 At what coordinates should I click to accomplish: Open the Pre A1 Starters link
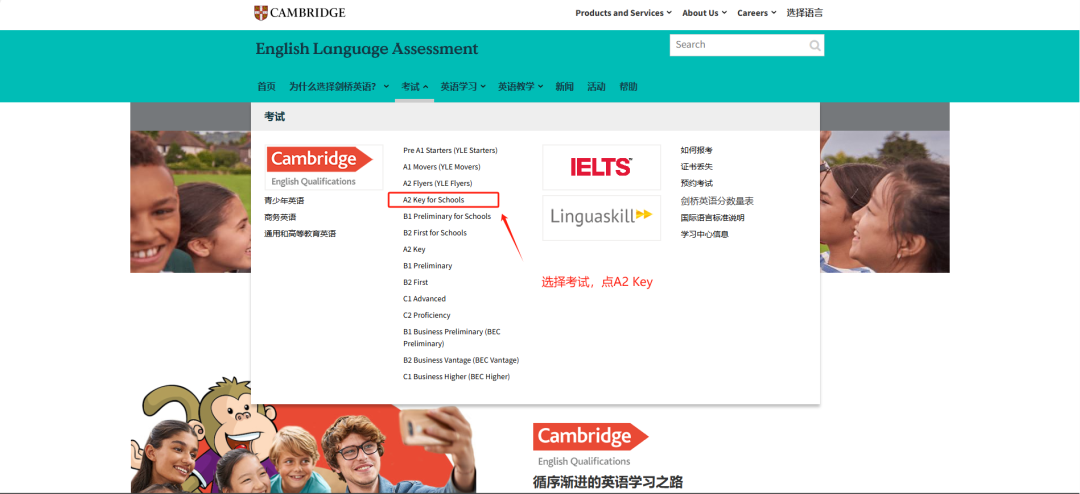point(450,150)
